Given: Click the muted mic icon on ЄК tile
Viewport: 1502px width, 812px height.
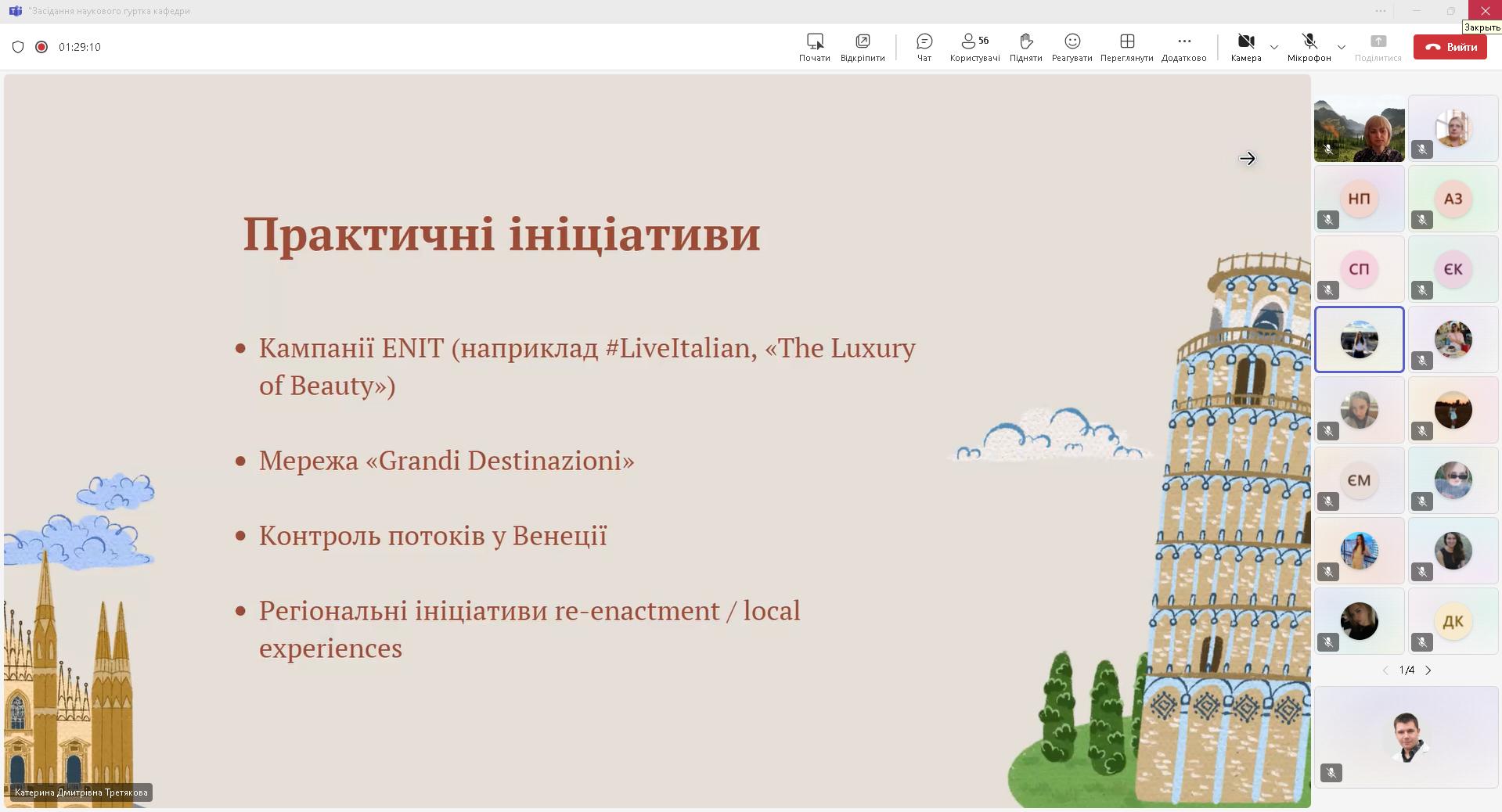Looking at the screenshot, I should tap(1422, 290).
